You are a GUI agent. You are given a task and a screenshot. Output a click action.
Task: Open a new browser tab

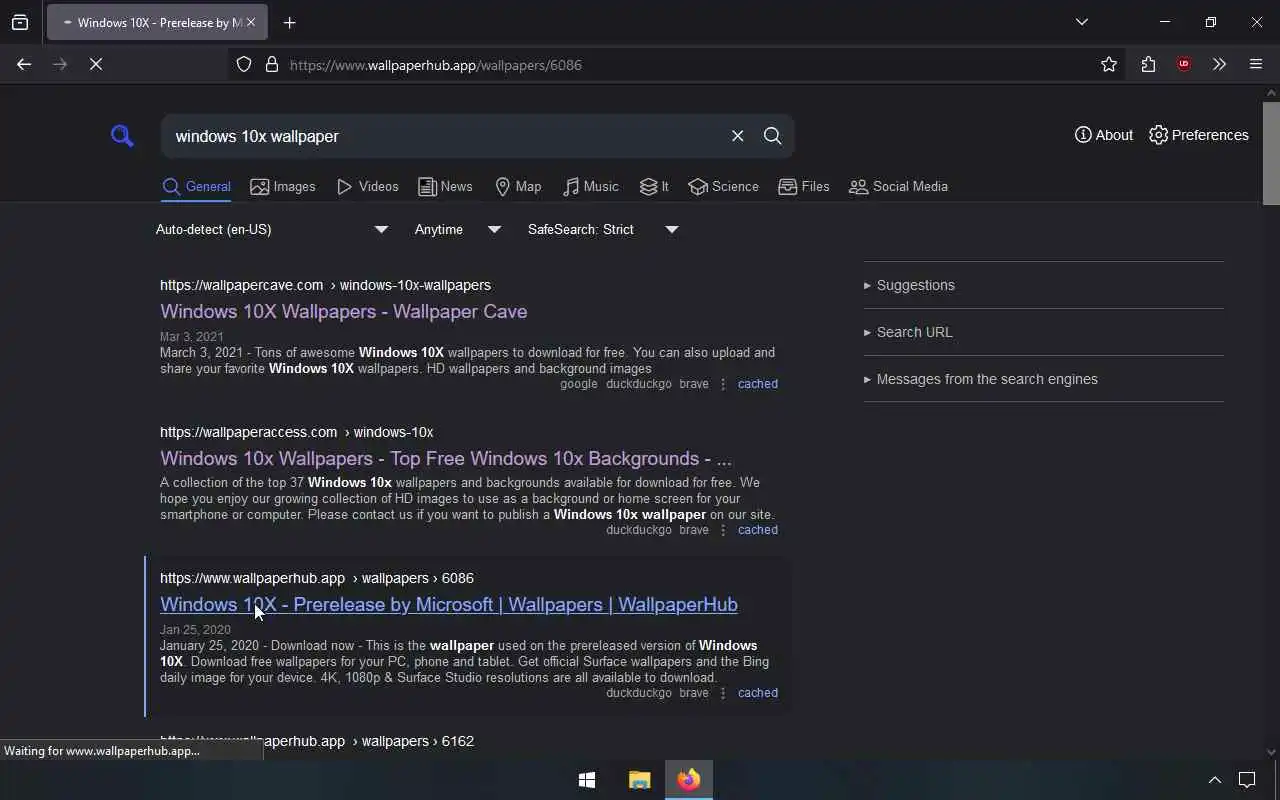[290, 23]
